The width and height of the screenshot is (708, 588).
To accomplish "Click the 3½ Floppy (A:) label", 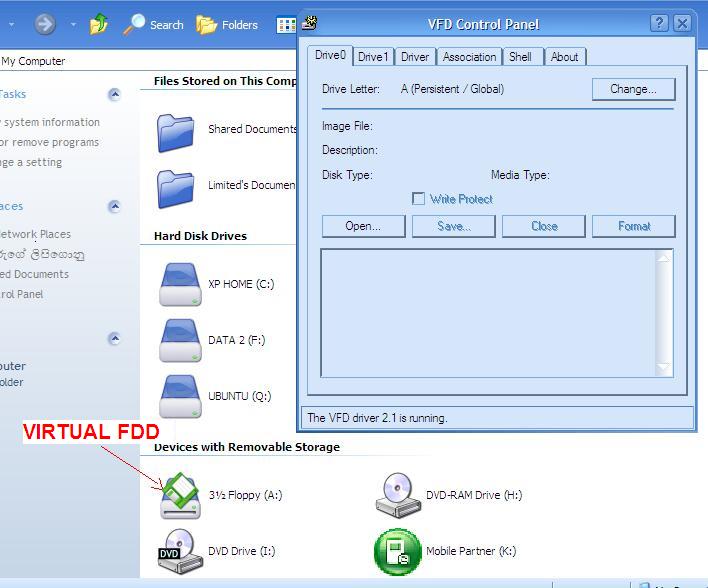I will [245, 495].
